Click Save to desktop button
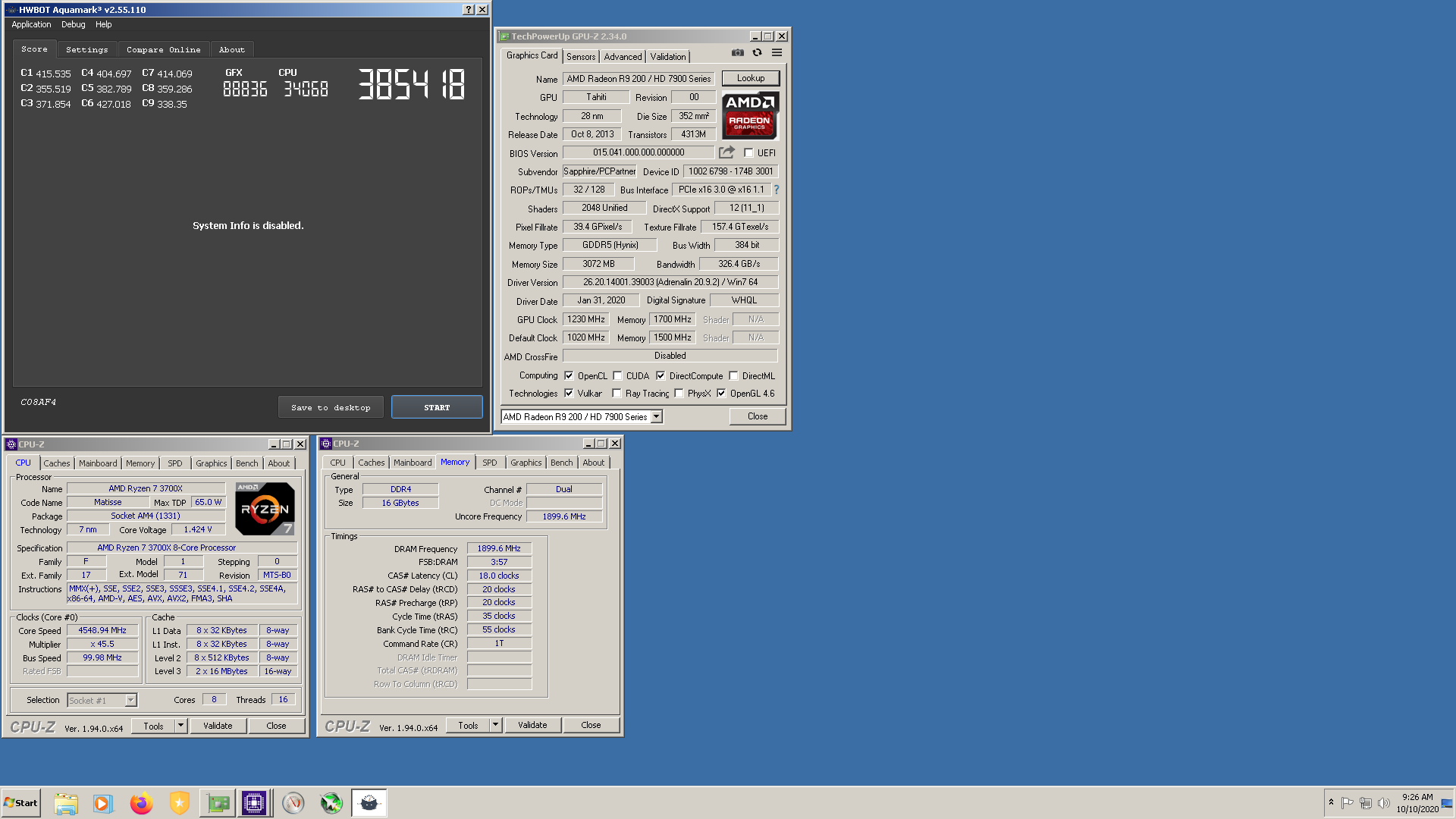1456x819 pixels. (331, 407)
